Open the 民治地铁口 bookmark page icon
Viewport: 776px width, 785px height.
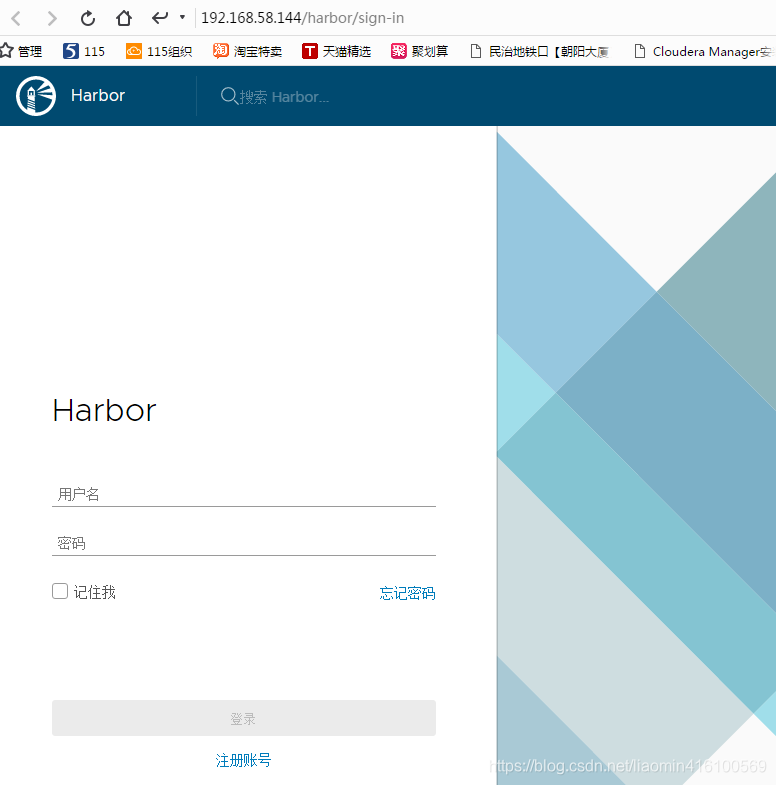click(476, 51)
